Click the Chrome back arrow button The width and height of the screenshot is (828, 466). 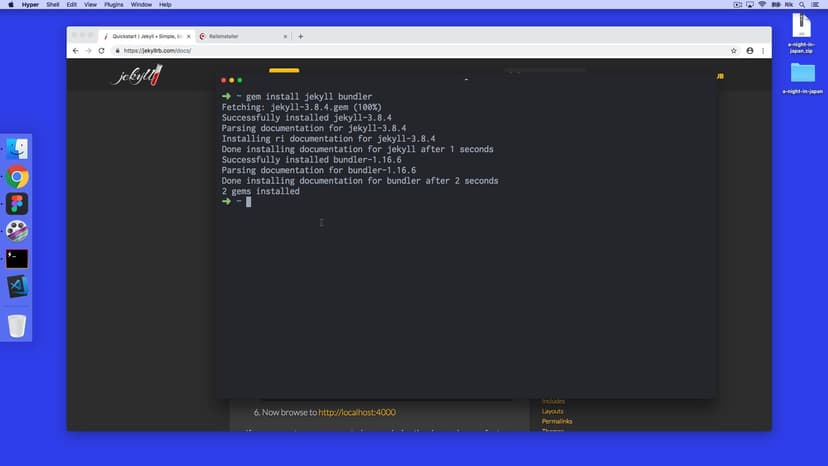pyautogui.click(x=76, y=50)
